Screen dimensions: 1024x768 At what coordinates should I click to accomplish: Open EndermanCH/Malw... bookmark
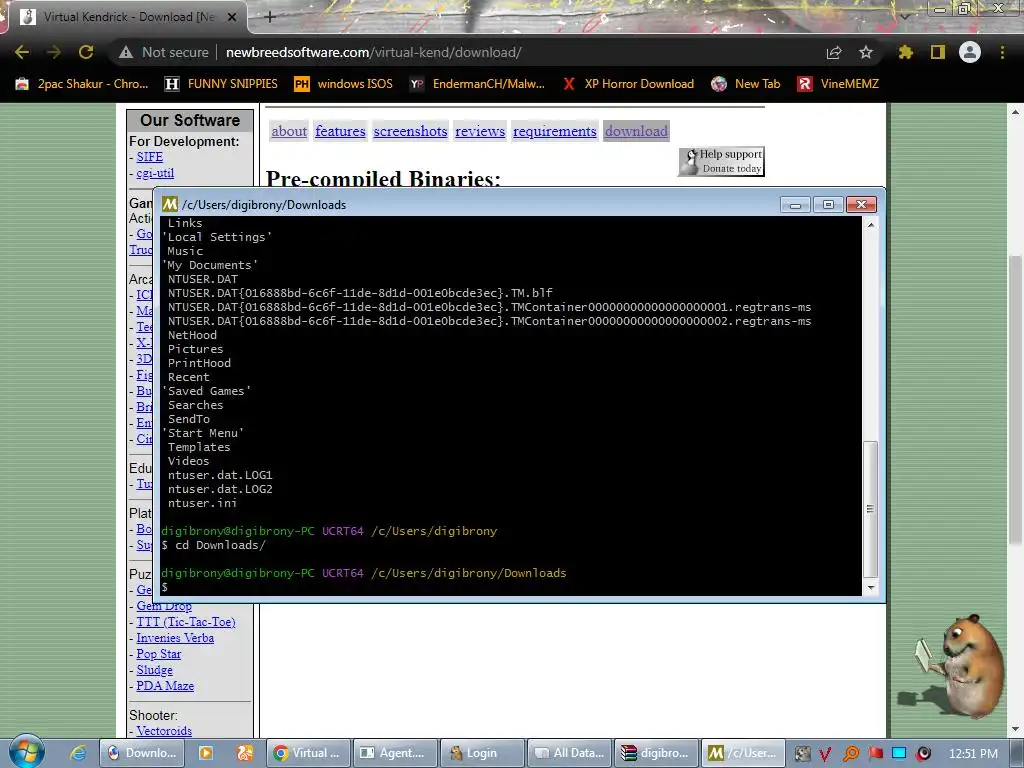[477, 84]
